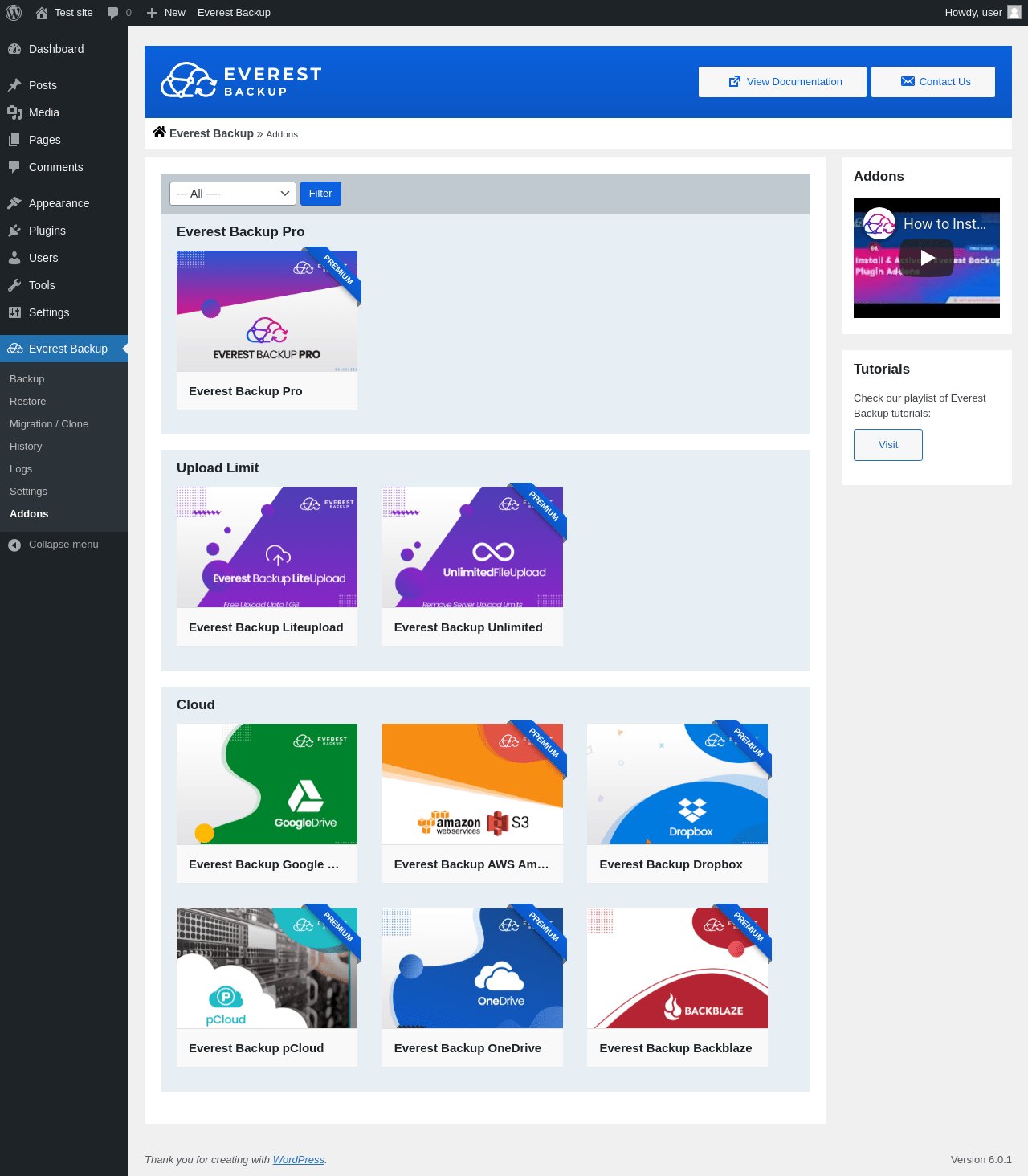The height and width of the screenshot is (1176, 1028).
Task: Click the Appearance brush icon
Action: (x=14, y=203)
